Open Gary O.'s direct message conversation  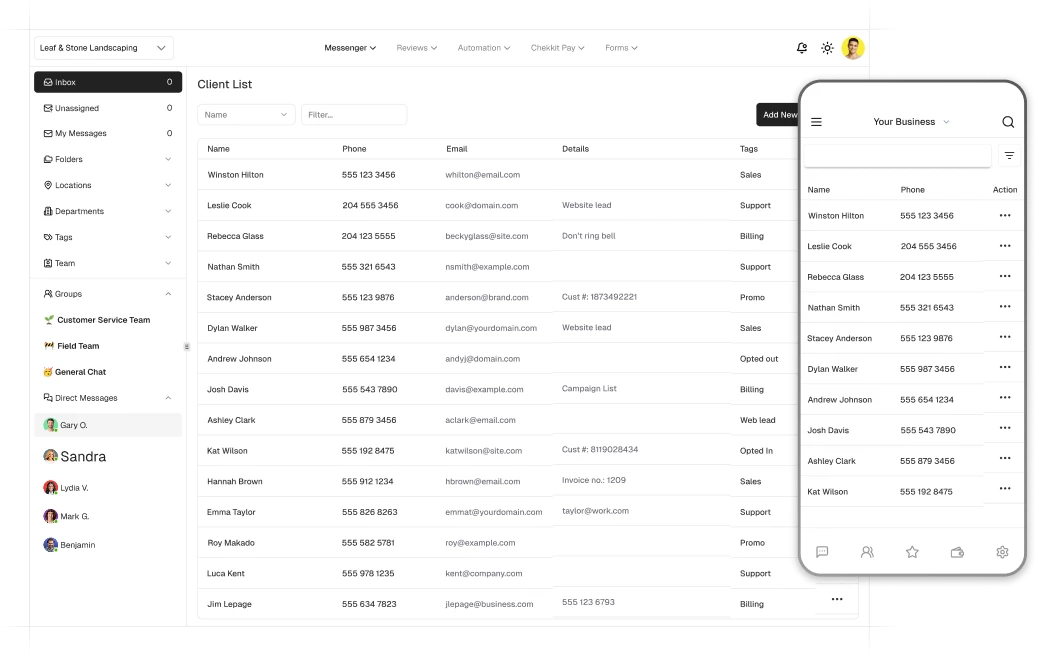tap(71, 424)
